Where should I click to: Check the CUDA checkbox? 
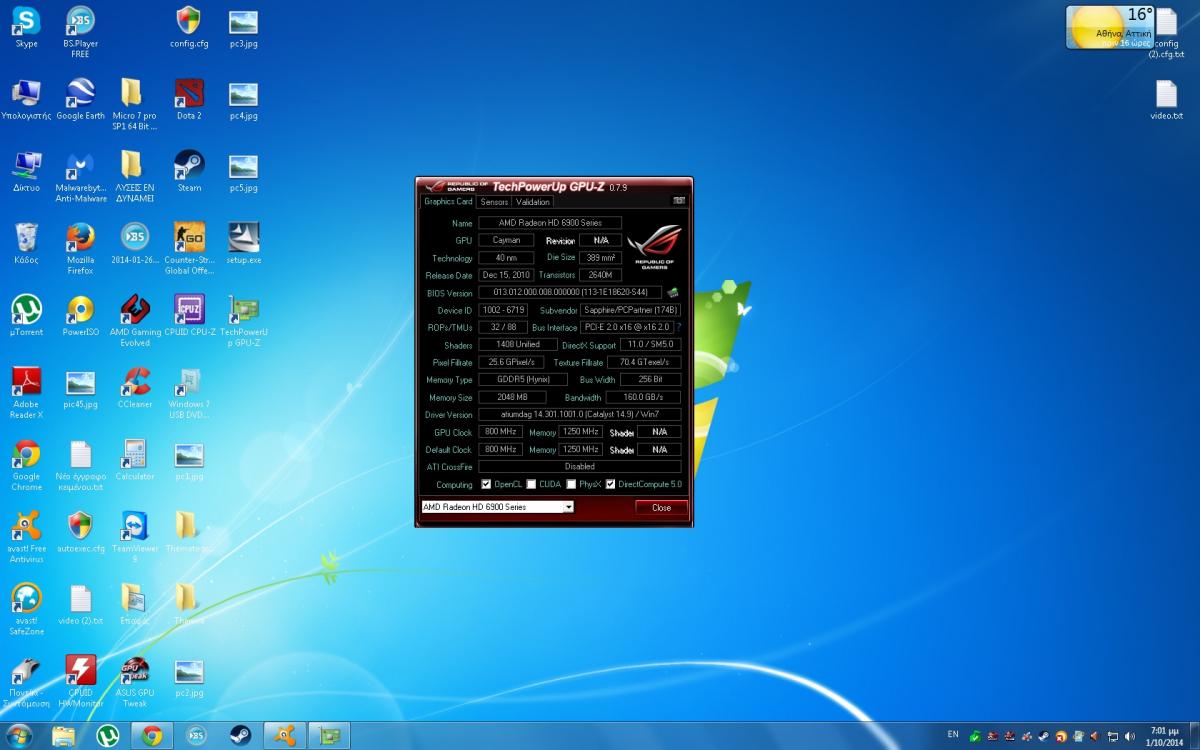coord(531,484)
